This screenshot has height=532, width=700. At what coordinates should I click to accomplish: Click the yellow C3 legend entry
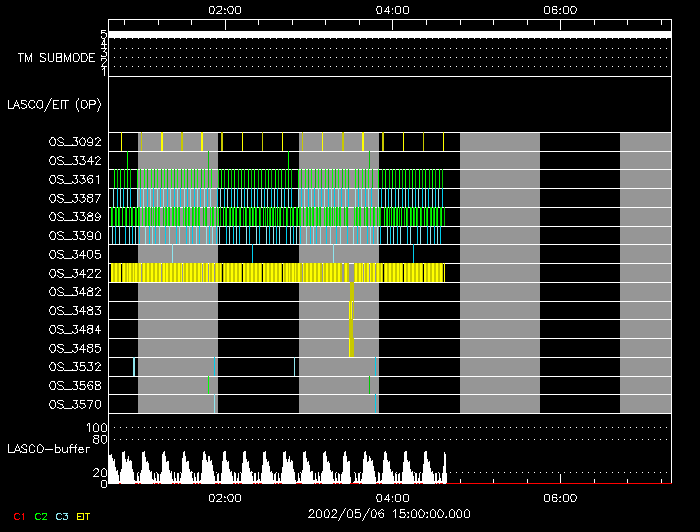(x=62, y=516)
